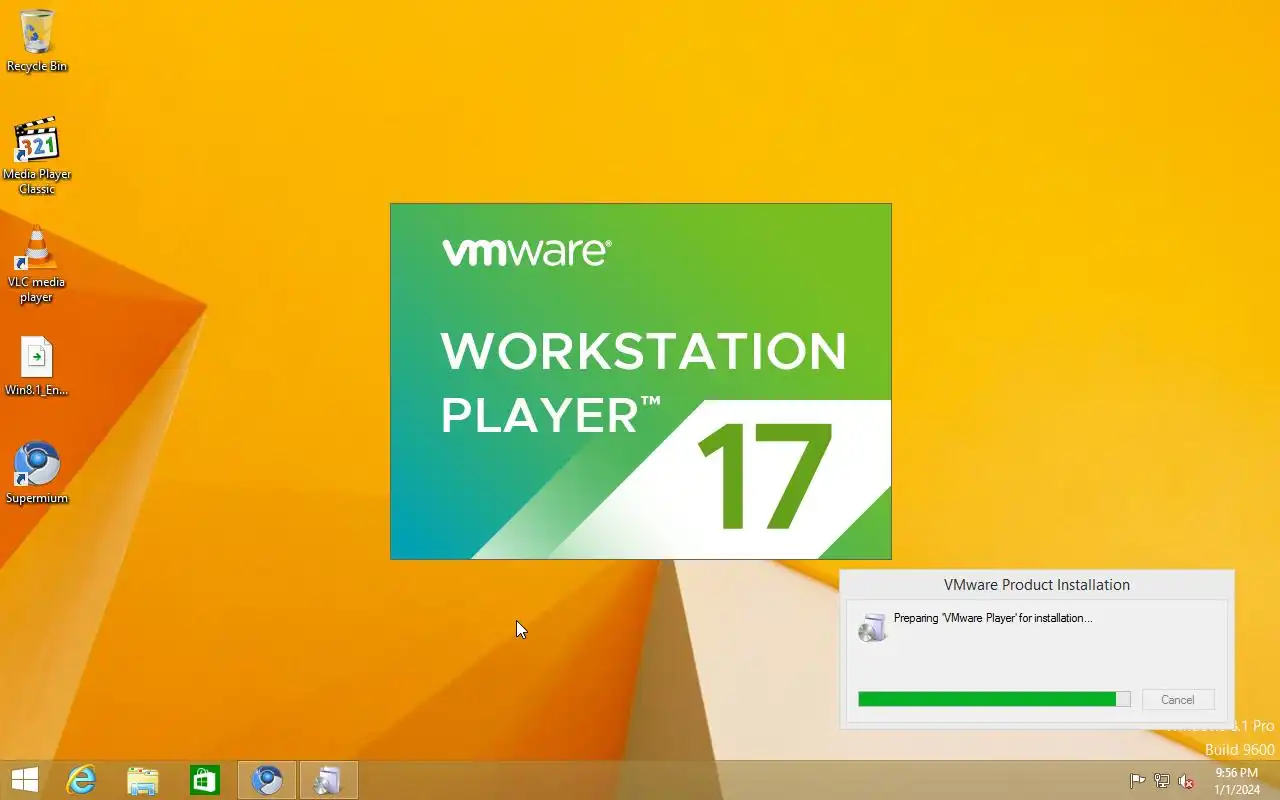This screenshot has height=800, width=1280.
Task: Launch Internet Explorer from taskbar
Action: pyautogui.click(x=81, y=780)
